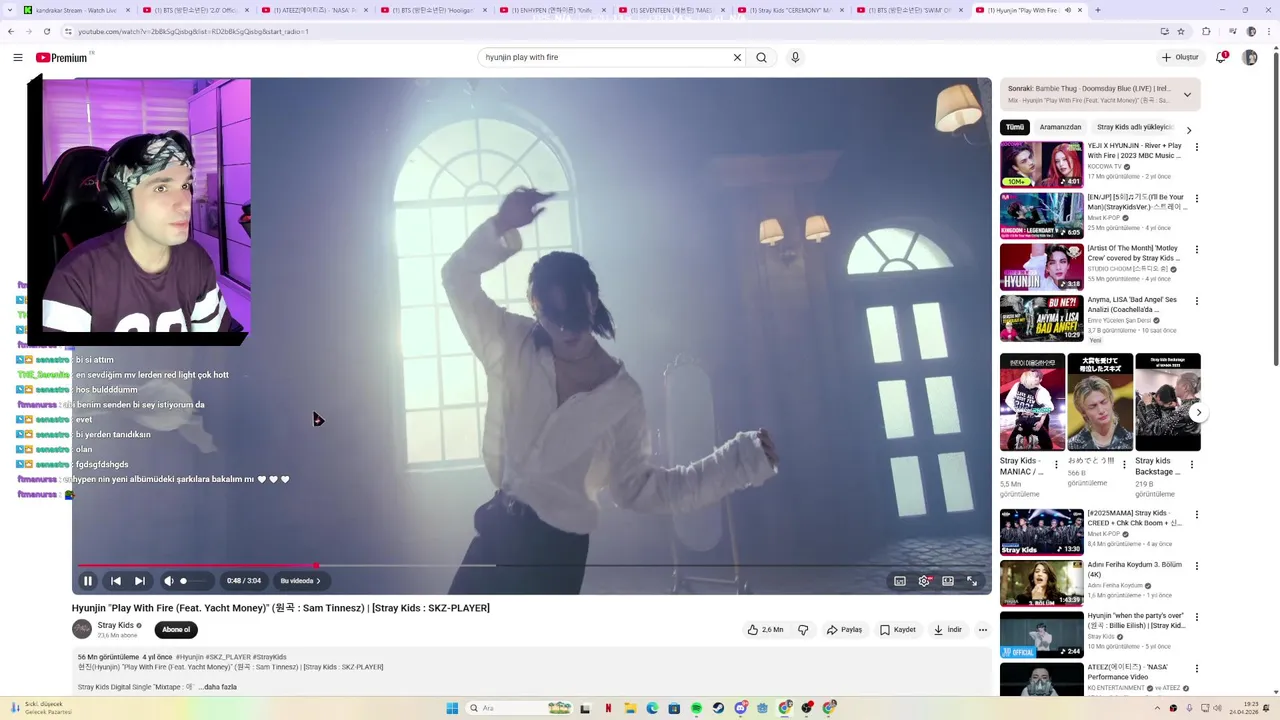Click the Oluştur create button

pos(1180,57)
